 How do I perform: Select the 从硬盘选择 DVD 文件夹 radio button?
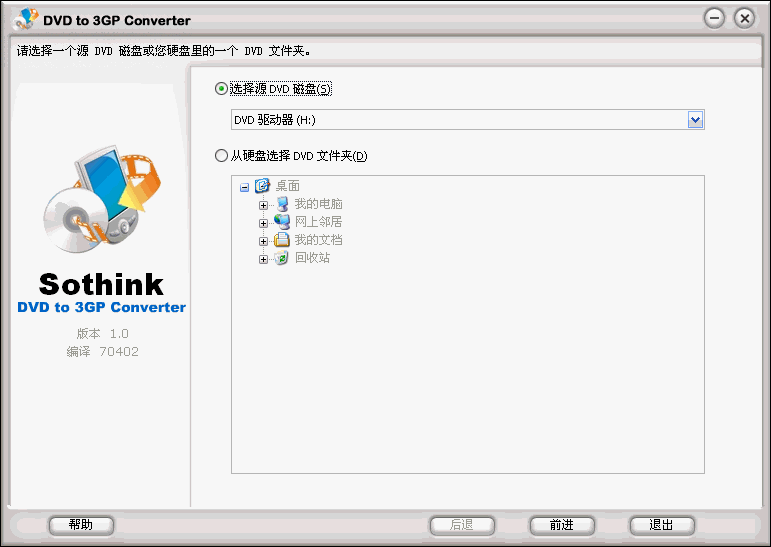pyautogui.click(x=221, y=156)
